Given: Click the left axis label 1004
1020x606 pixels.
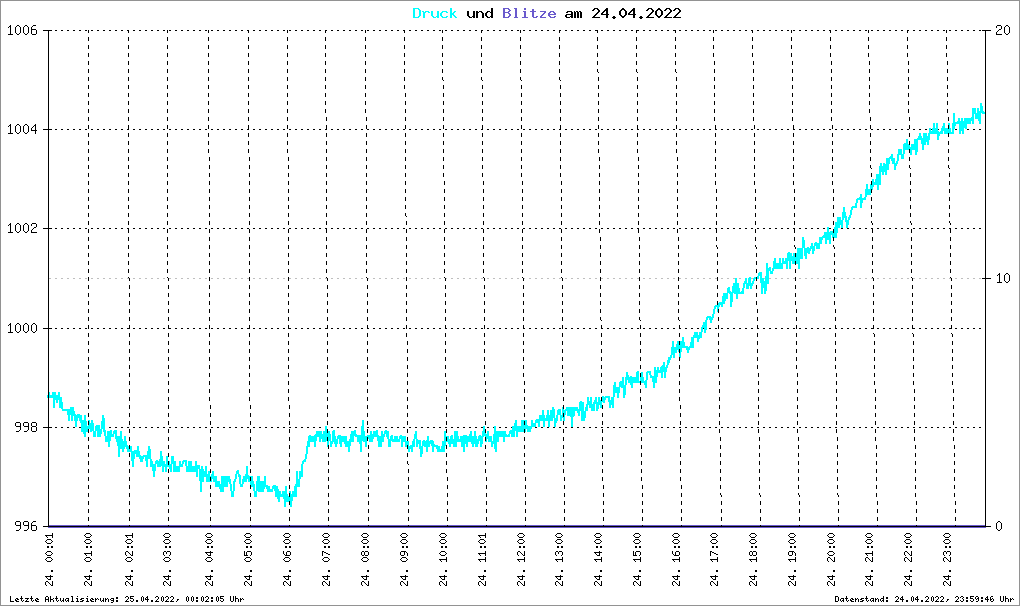Looking at the screenshot, I should (x=22, y=129).
